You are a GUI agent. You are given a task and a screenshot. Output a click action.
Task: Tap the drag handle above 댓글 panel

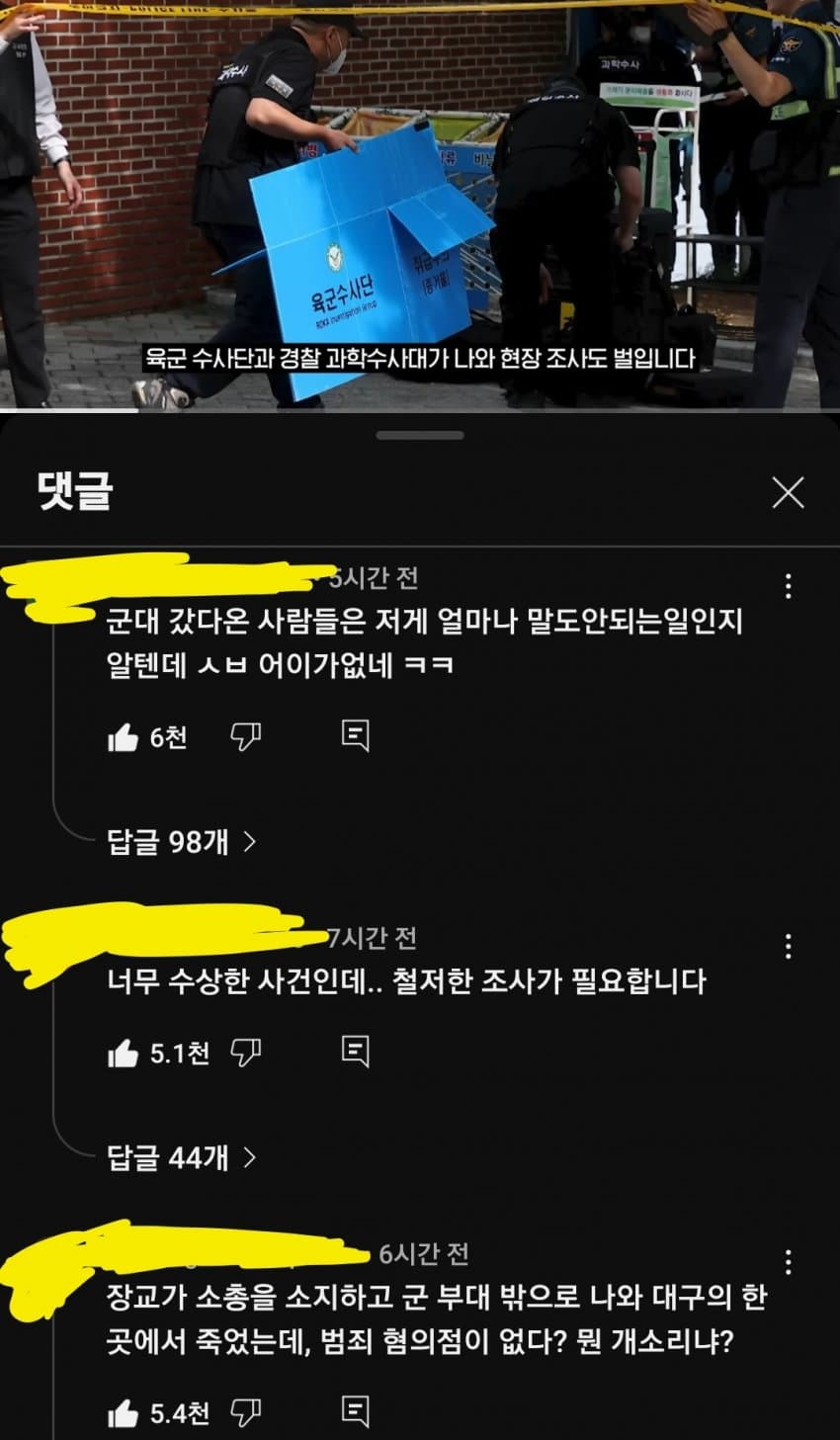(x=420, y=435)
